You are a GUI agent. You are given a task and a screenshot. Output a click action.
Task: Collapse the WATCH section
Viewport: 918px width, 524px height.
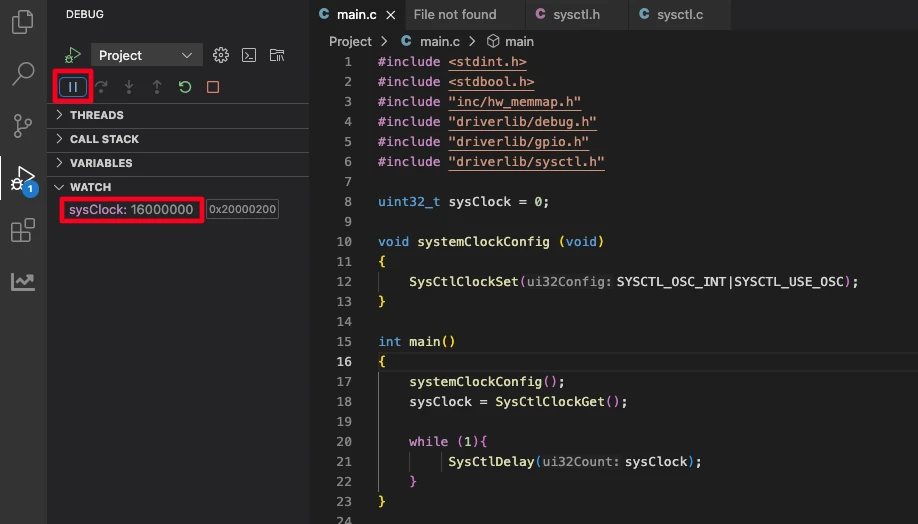click(x=90, y=187)
